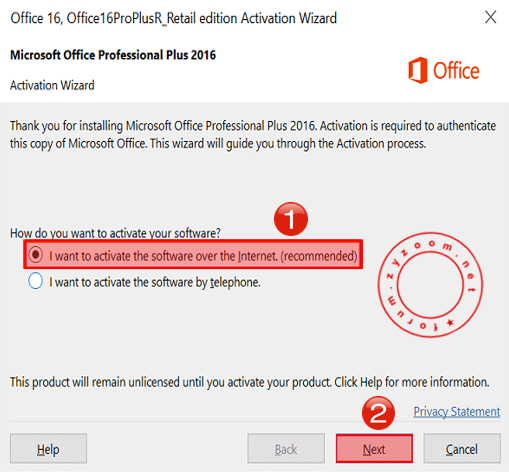Dismiss the wizard with the Cancel button

click(462, 449)
